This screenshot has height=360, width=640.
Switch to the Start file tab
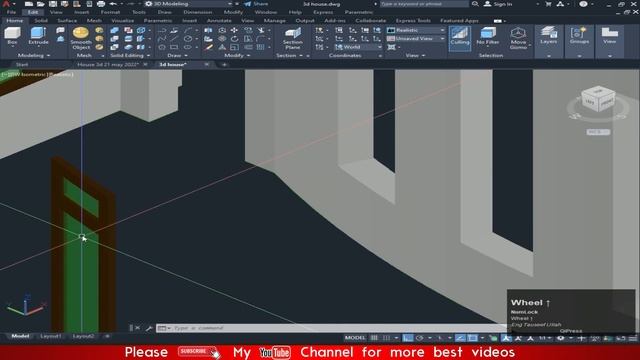coord(22,64)
